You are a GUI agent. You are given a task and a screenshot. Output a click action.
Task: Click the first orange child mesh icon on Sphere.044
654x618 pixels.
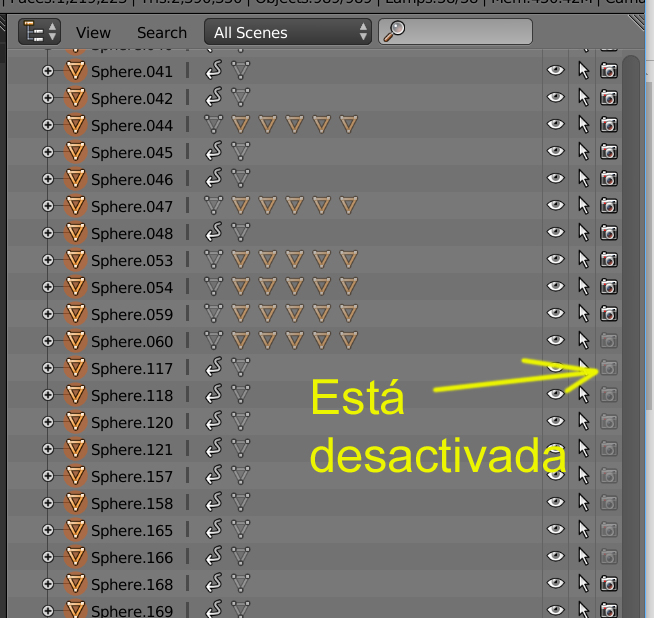(x=241, y=125)
